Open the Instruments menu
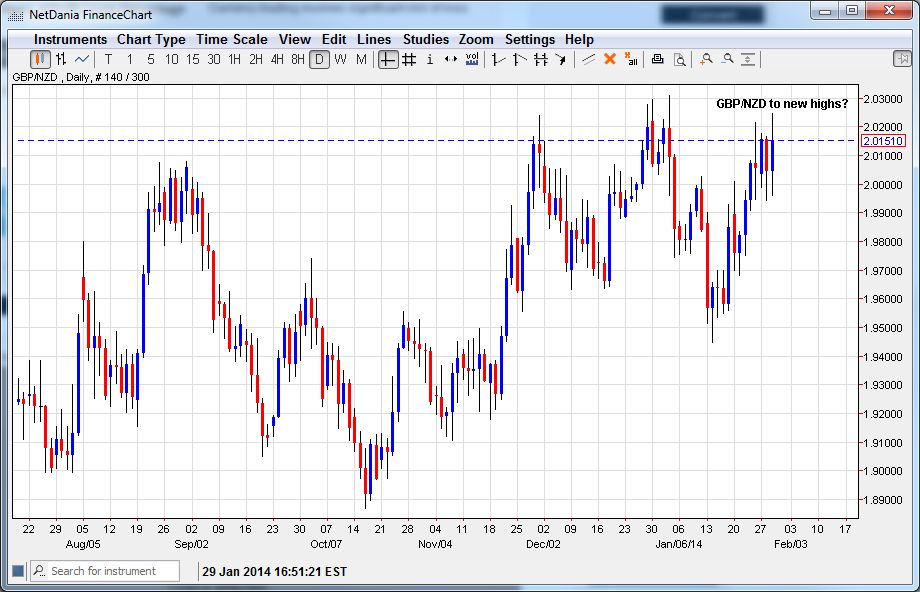The height and width of the screenshot is (592, 920). (x=70, y=39)
